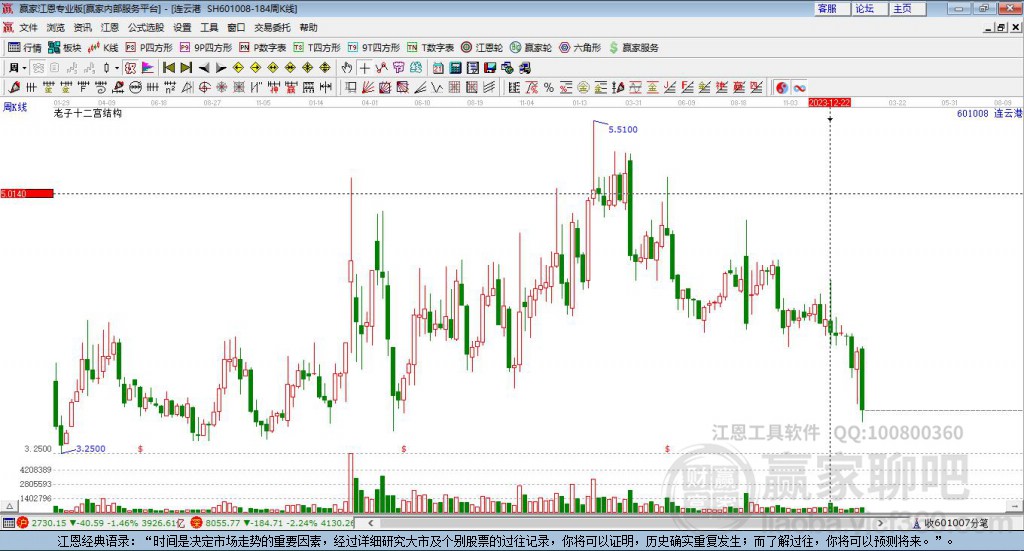Click the red 2023-12-22 date marker

(x=829, y=102)
